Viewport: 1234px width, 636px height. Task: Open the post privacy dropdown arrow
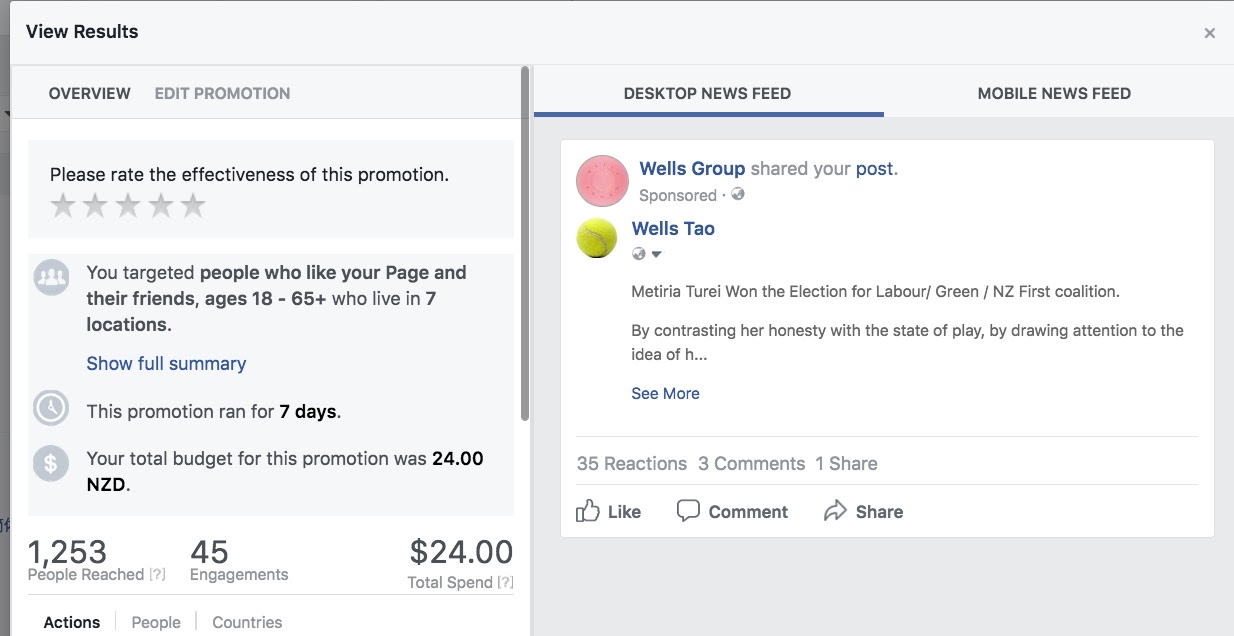657,254
